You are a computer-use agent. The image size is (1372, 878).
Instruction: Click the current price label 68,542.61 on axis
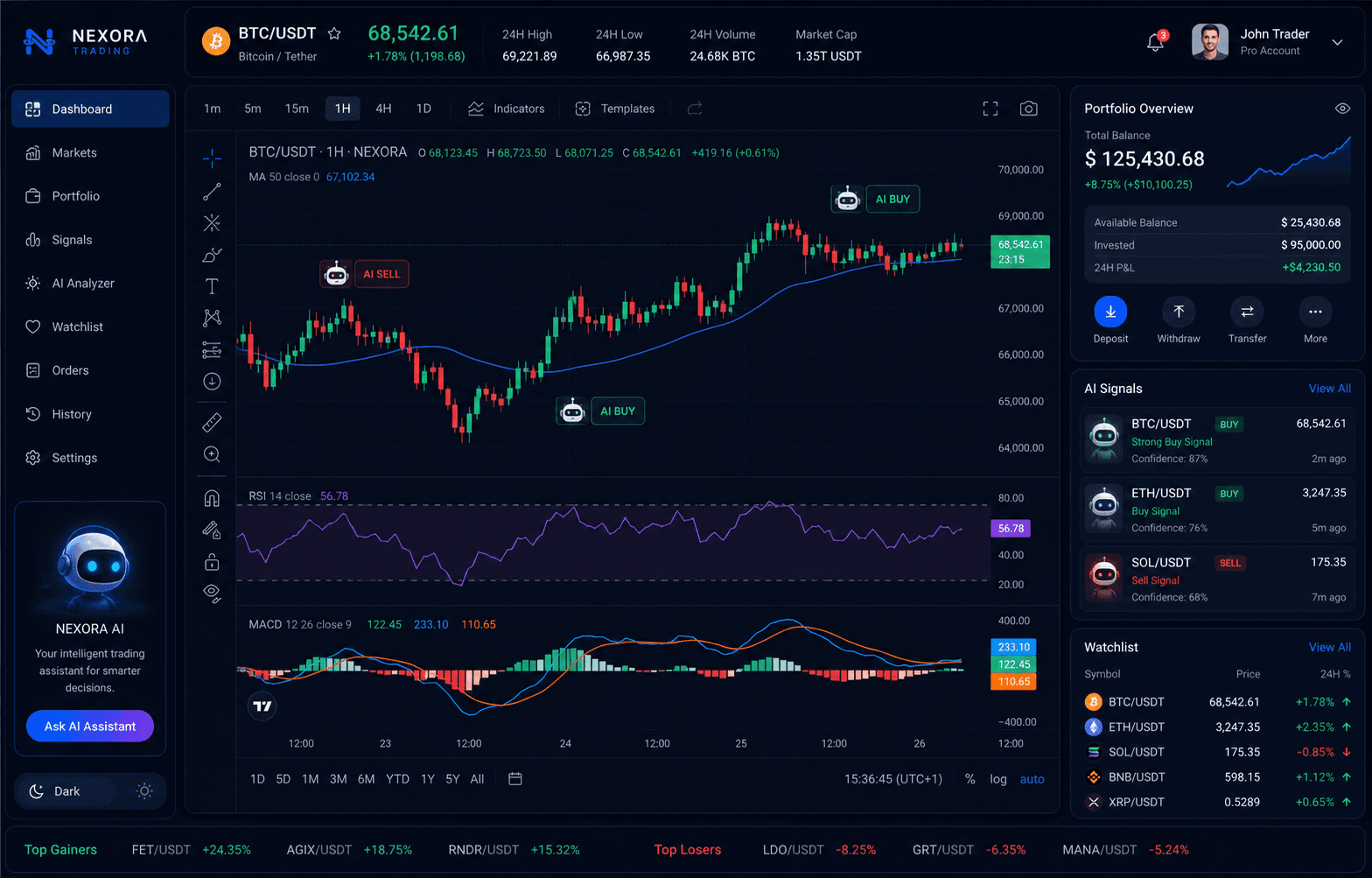tap(1020, 251)
